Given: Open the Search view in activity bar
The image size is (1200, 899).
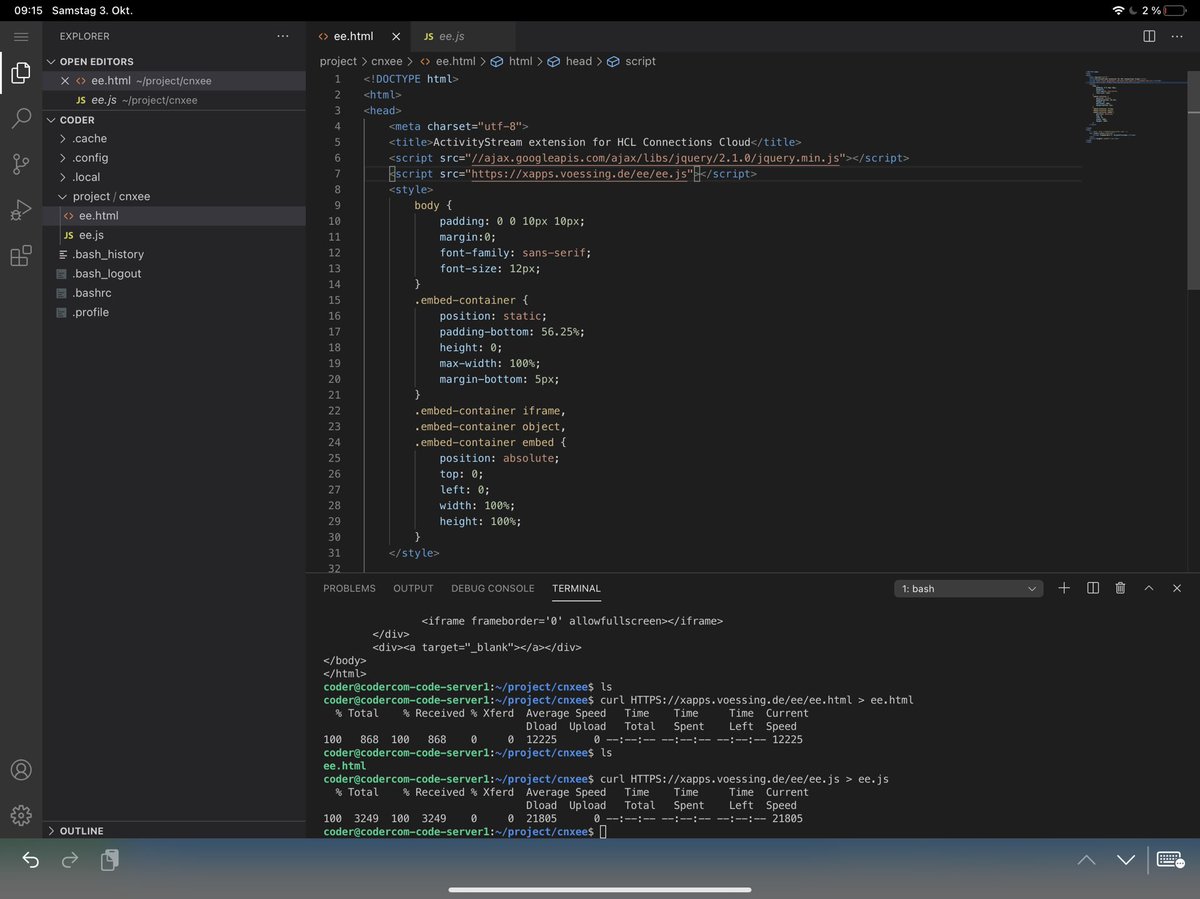Looking at the screenshot, I should coord(21,118).
